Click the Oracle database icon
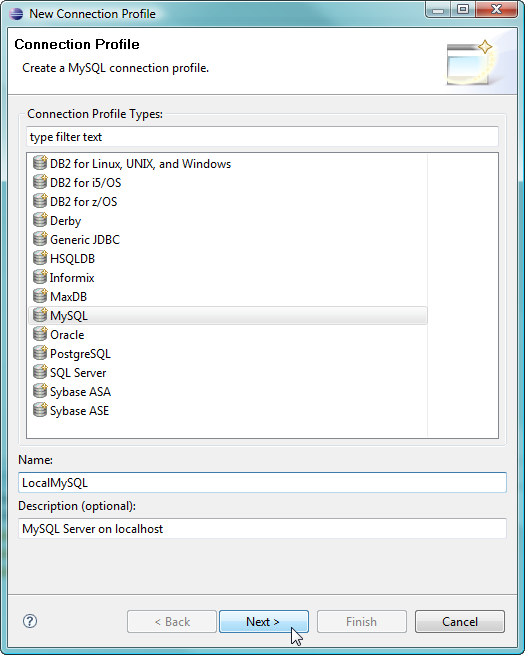The image size is (525, 655). coord(40,334)
